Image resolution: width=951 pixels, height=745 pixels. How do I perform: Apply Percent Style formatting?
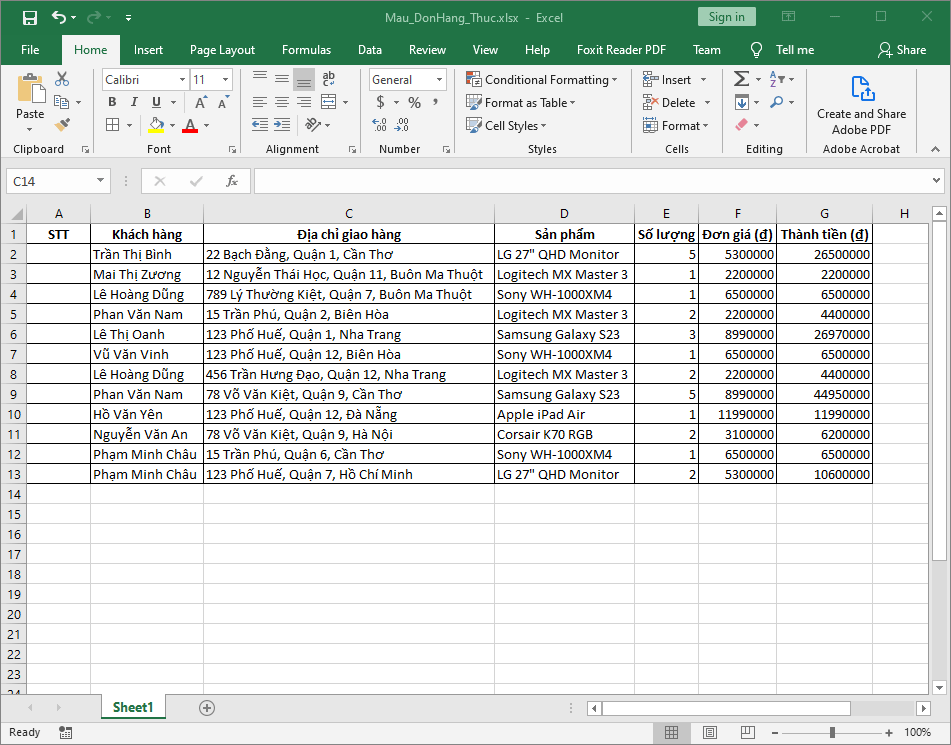pyautogui.click(x=414, y=102)
